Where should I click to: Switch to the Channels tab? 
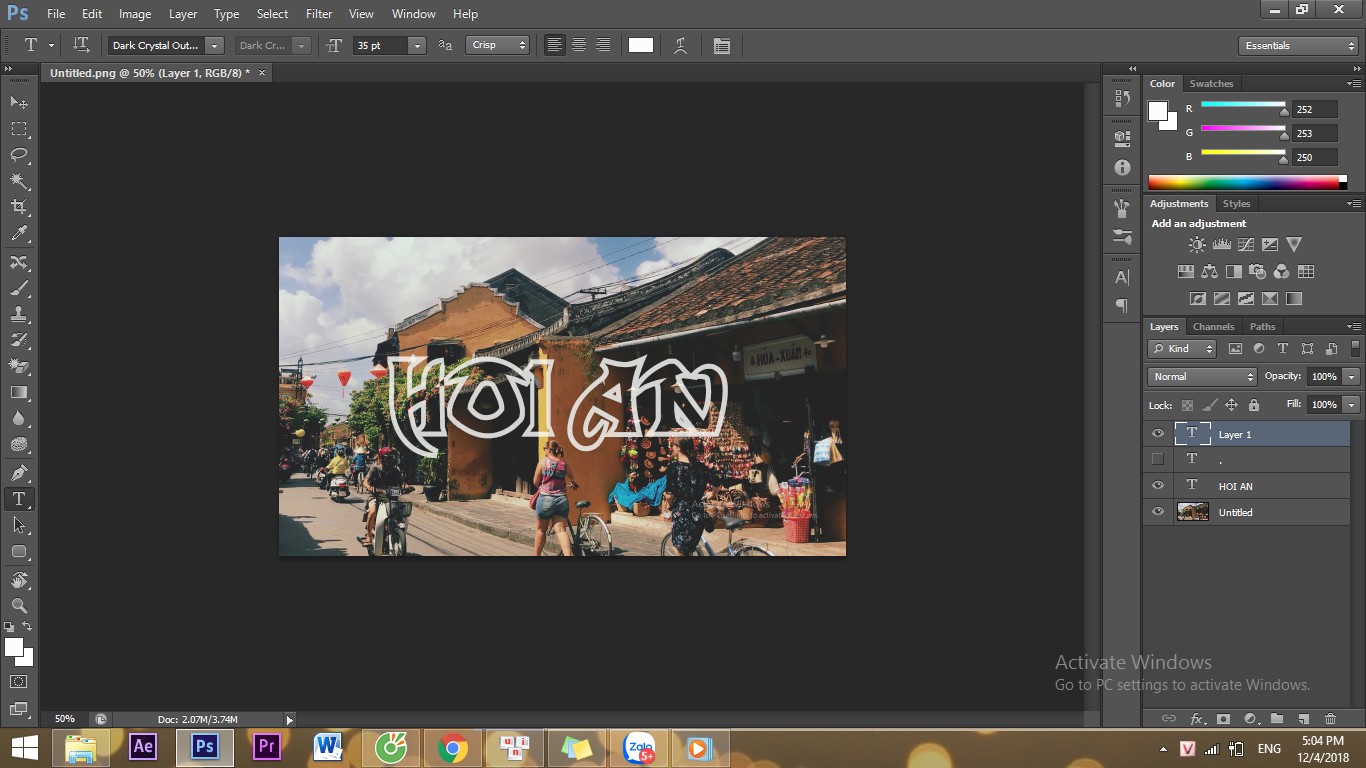click(1213, 326)
